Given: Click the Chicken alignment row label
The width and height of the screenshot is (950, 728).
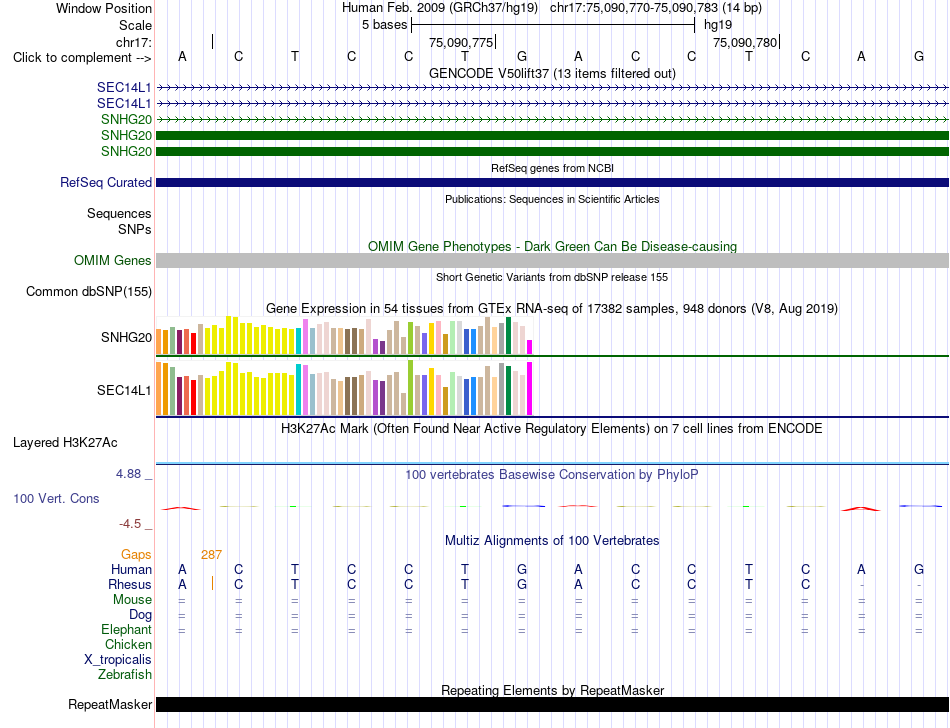Looking at the screenshot, I should 128,644.
